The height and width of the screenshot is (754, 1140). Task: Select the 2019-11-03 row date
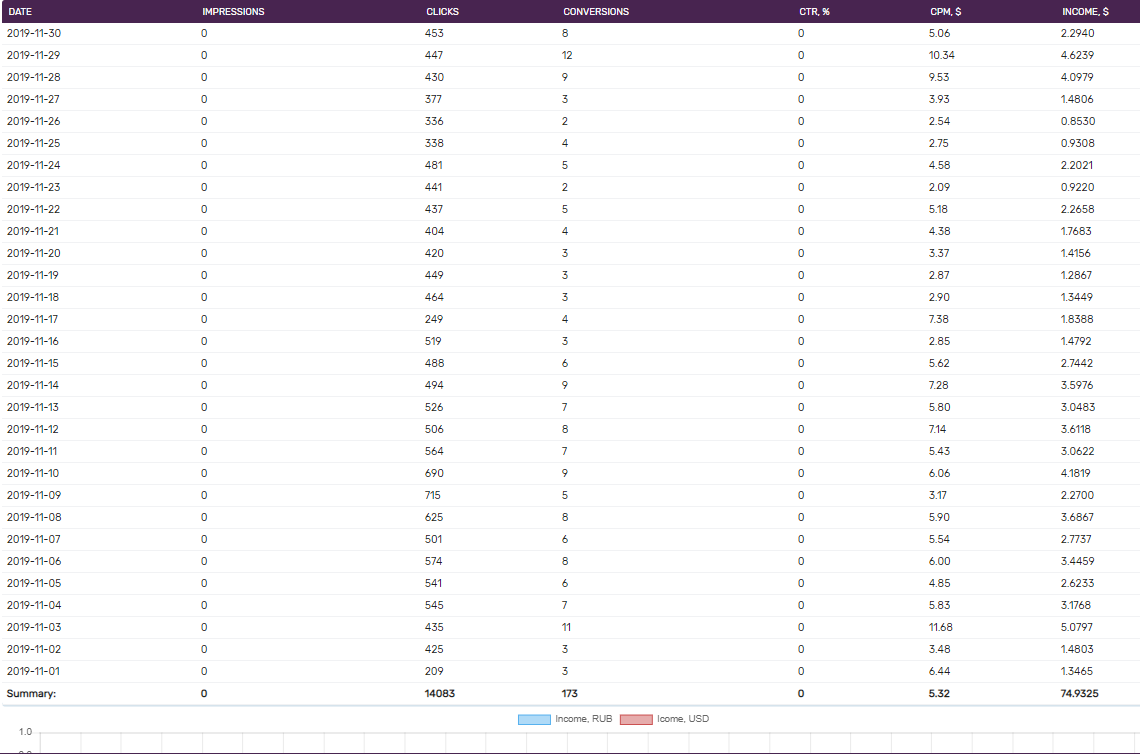(33, 627)
